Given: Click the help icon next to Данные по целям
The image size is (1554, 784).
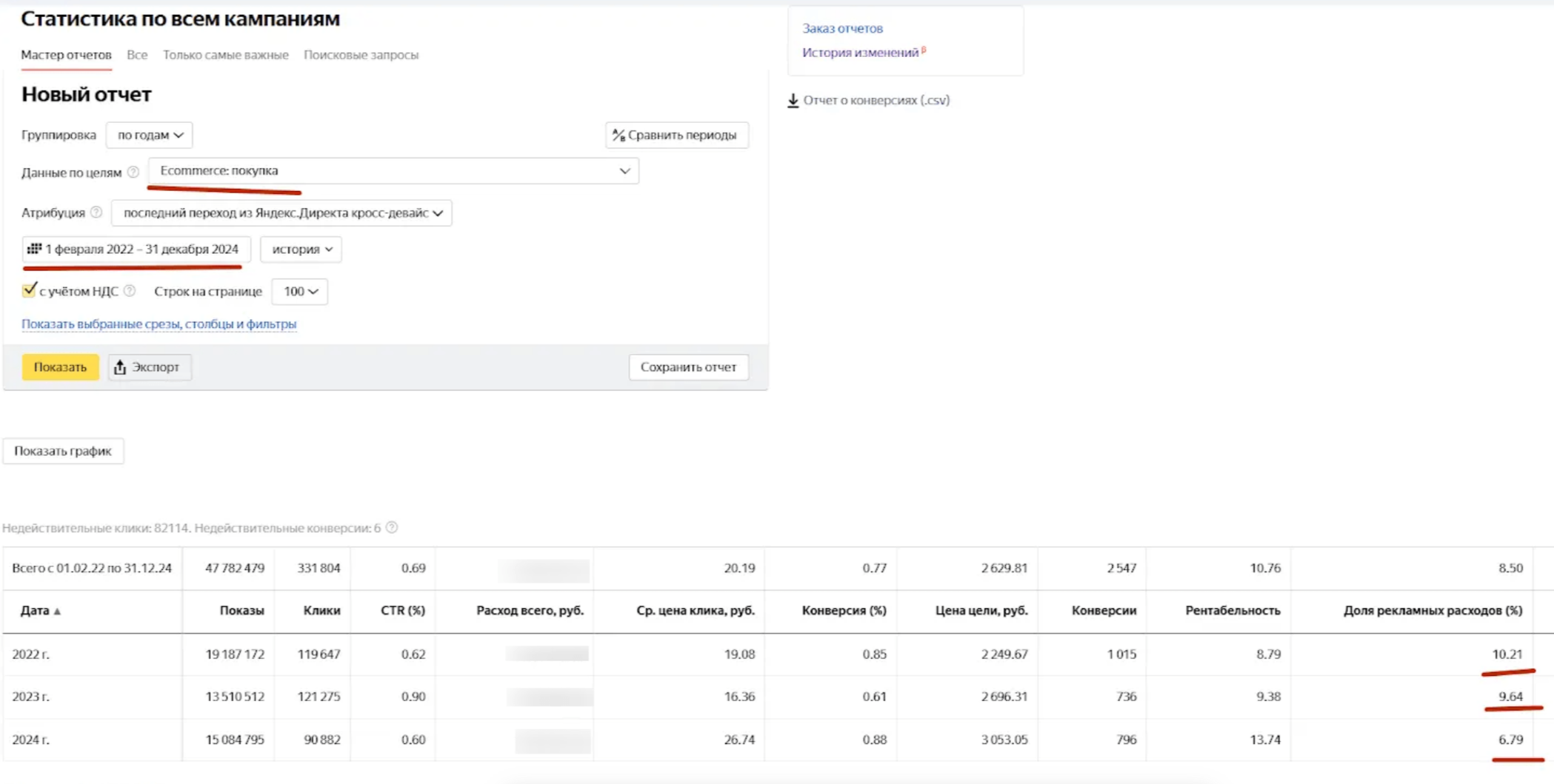Looking at the screenshot, I should [x=133, y=172].
